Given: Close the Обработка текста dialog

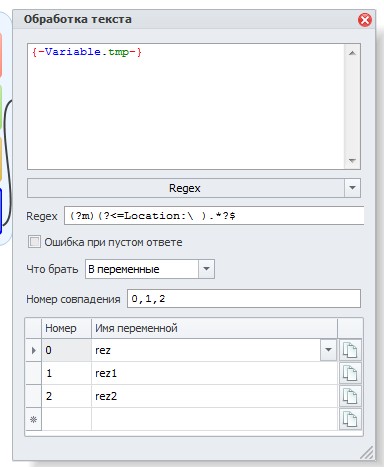Looking at the screenshot, I should (x=365, y=20).
